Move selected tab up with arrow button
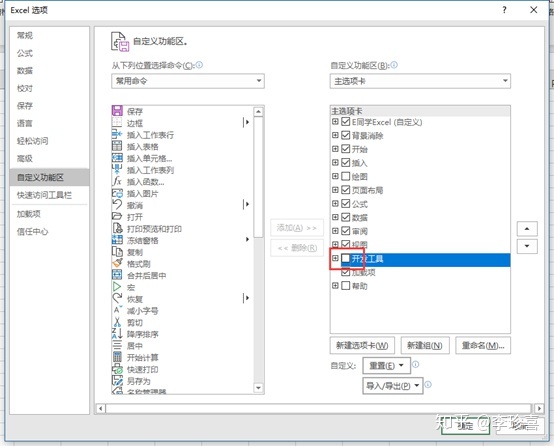Viewport: 554px width, 446px height. [527, 229]
